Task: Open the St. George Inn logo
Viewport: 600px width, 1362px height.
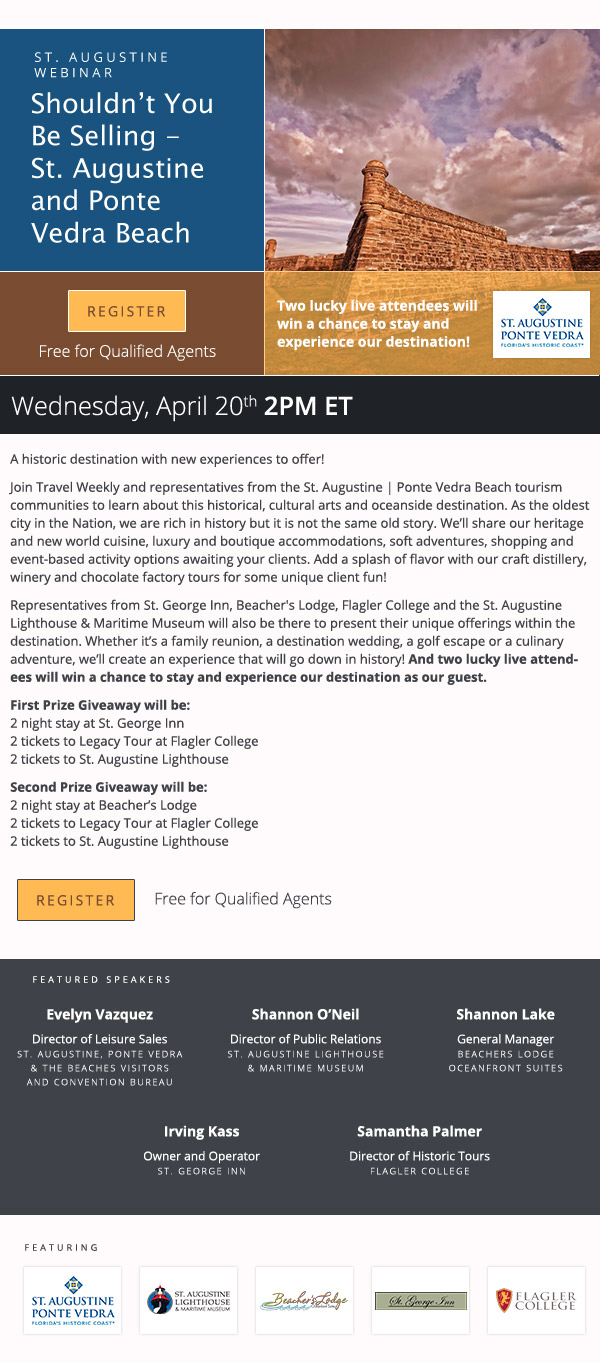Action: [x=421, y=1300]
